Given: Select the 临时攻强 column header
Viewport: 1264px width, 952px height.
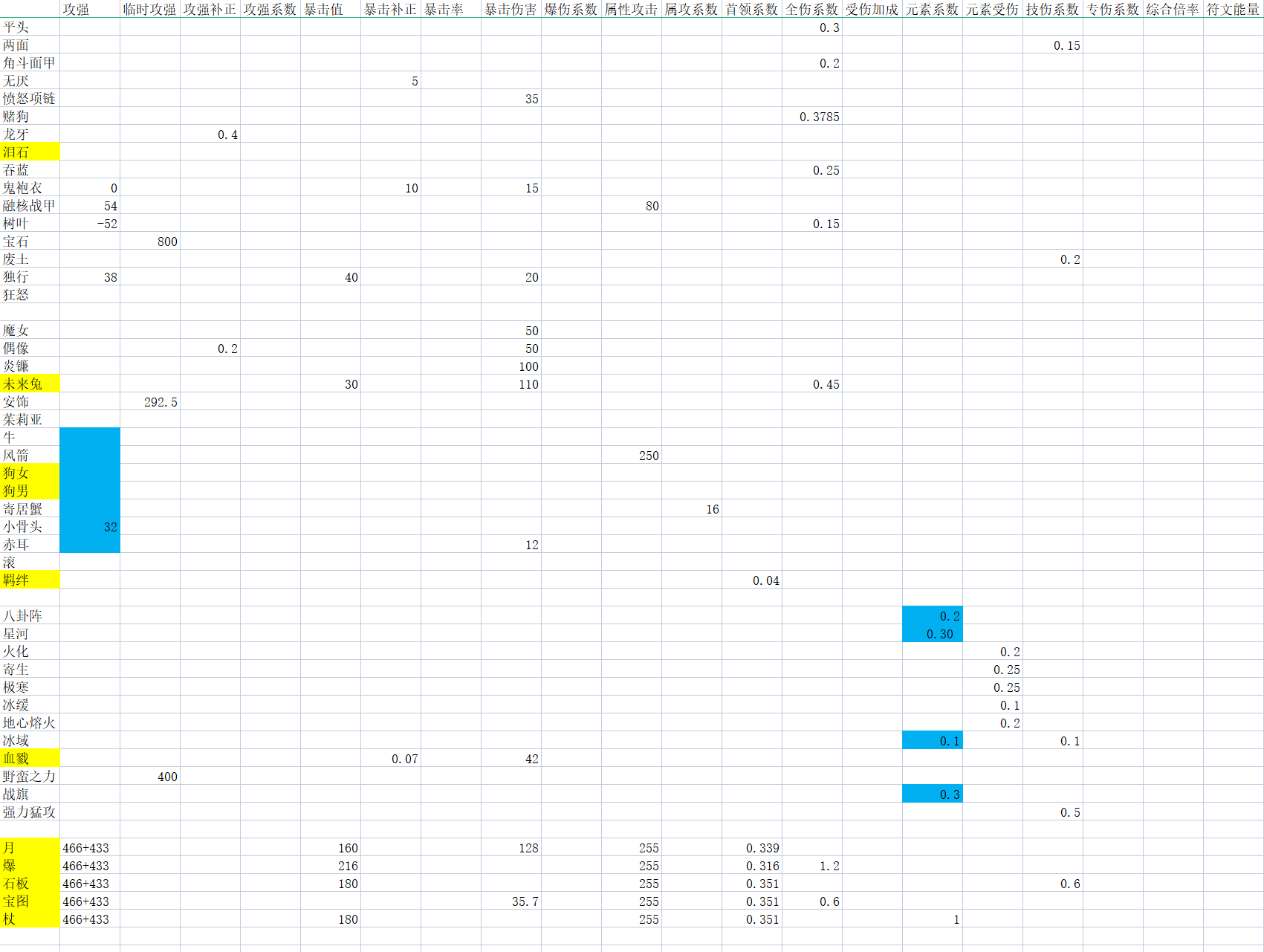Looking at the screenshot, I should point(150,9).
